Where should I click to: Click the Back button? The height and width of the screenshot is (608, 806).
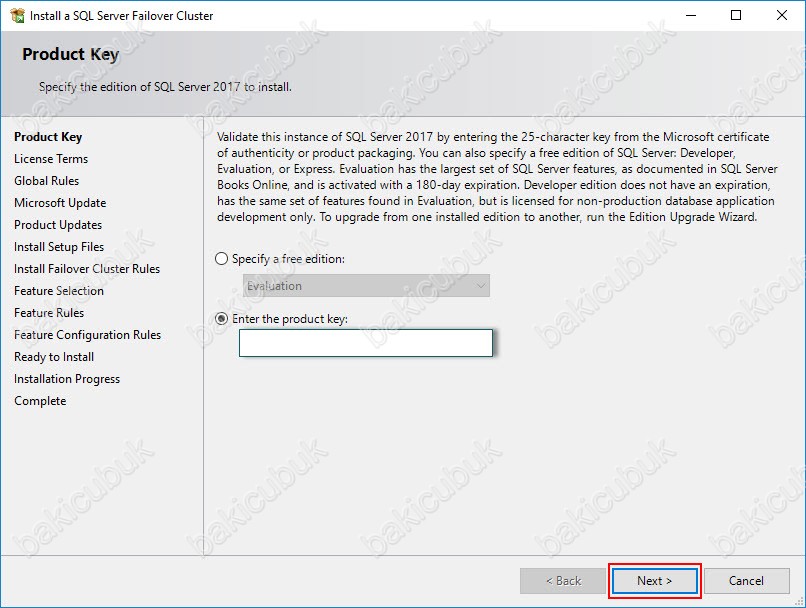click(x=563, y=581)
